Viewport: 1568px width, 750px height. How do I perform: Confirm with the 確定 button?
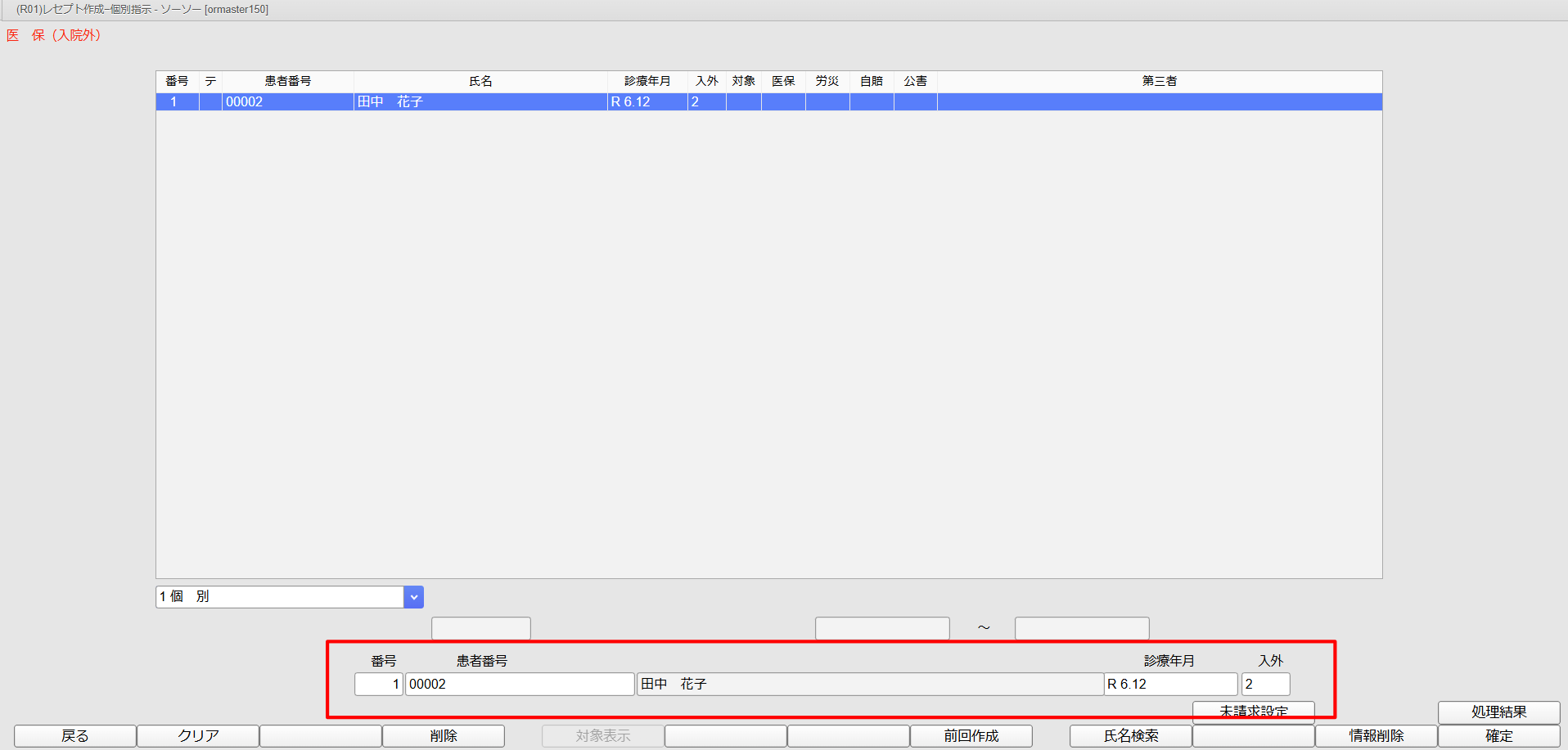tap(1498, 736)
